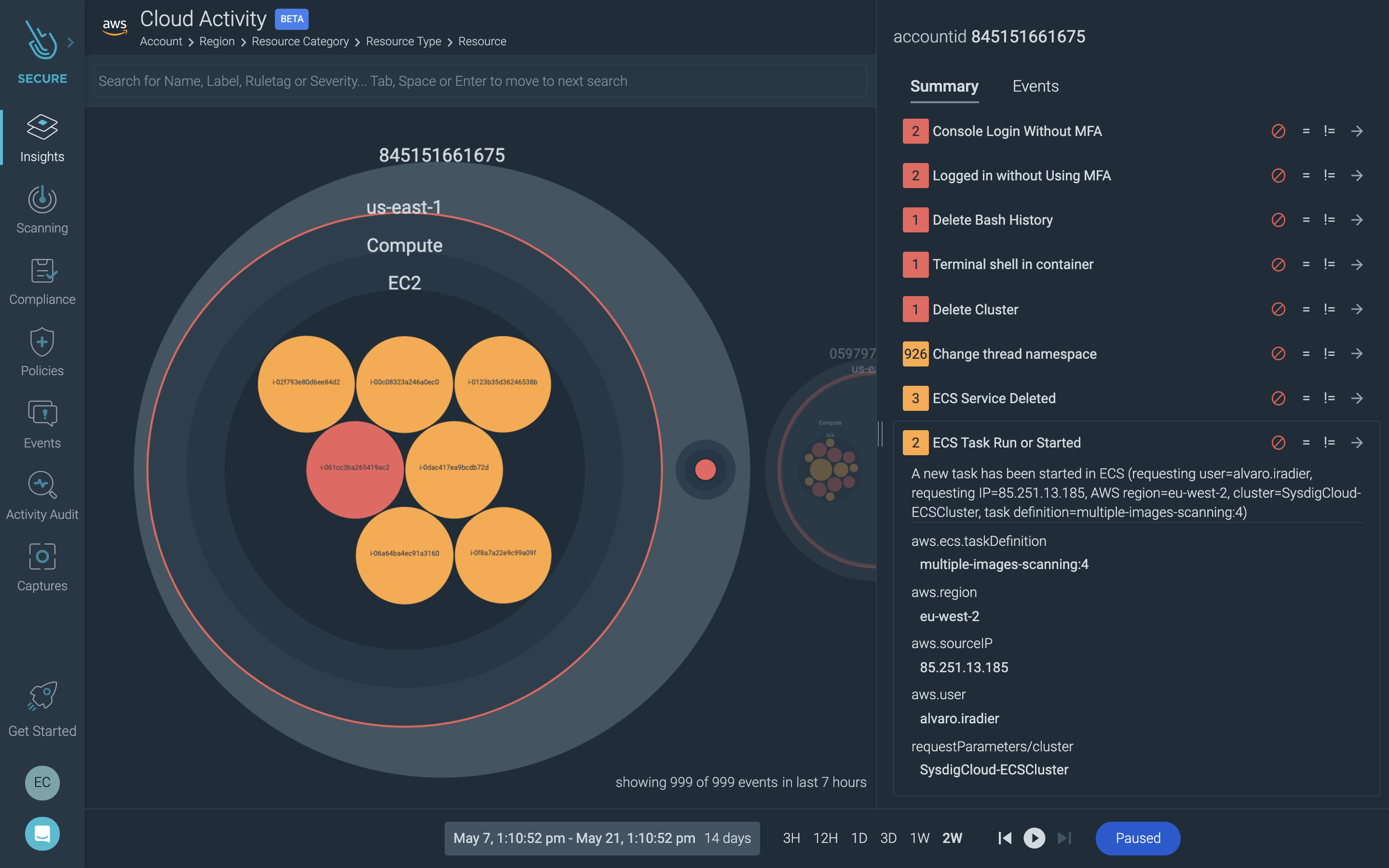Expand Resource Type breadcrumb filter

pyautogui.click(x=403, y=41)
